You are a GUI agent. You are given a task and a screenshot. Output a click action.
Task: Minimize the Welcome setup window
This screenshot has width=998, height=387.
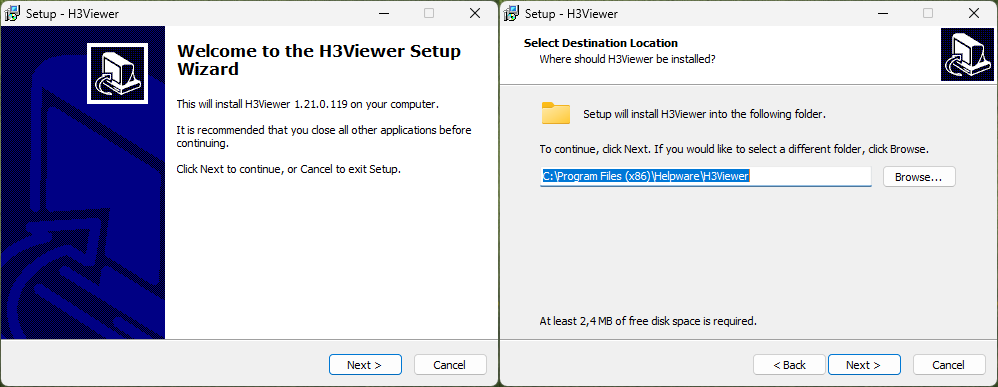(384, 13)
